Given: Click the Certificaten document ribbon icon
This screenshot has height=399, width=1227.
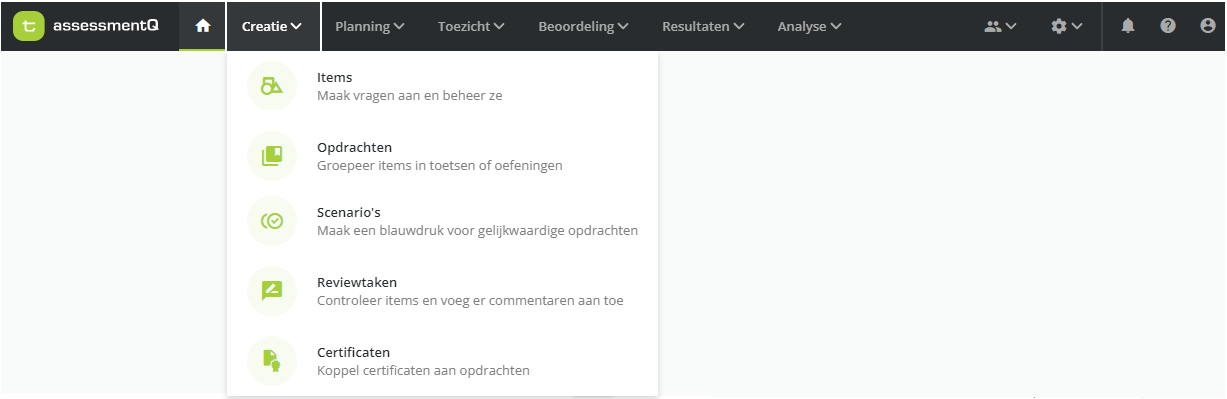Looking at the screenshot, I should coord(272,361).
